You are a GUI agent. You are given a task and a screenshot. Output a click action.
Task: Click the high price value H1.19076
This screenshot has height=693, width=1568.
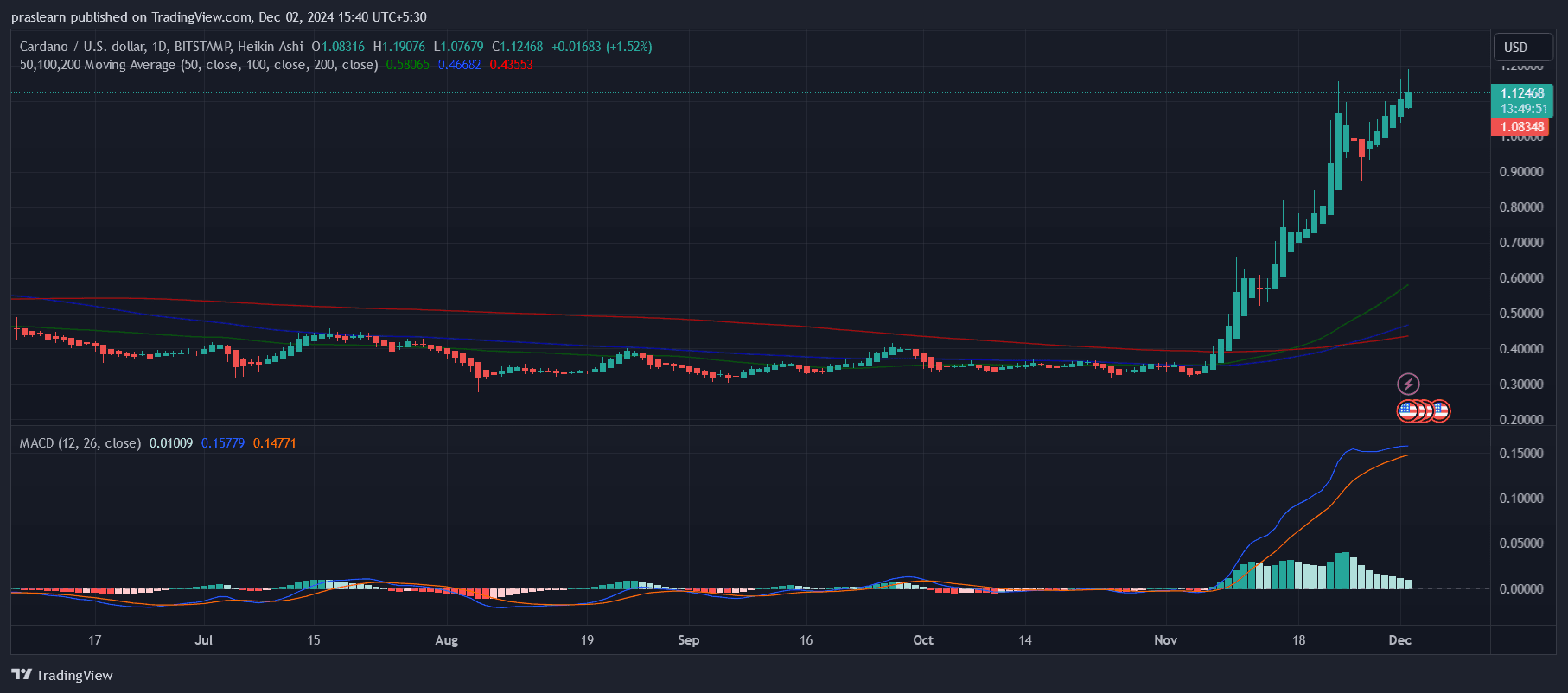398,47
